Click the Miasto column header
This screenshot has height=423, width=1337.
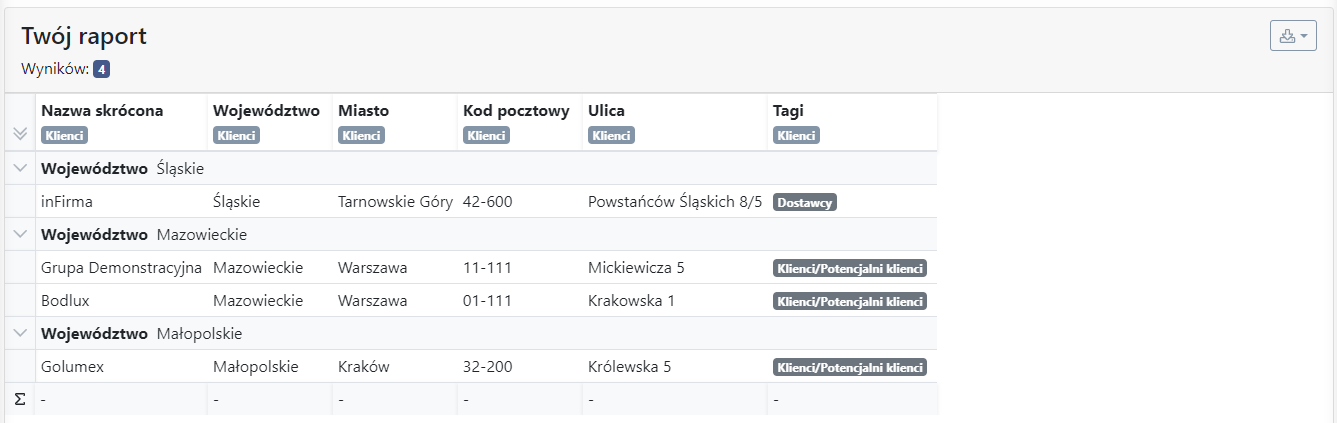pos(364,110)
